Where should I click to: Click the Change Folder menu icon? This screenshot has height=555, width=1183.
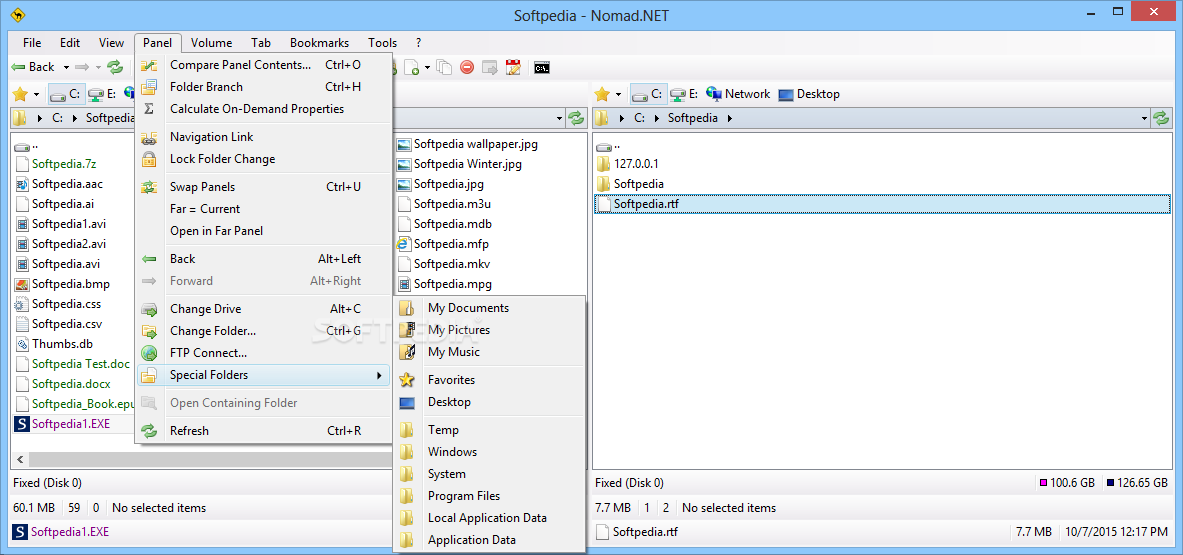[149, 331]
